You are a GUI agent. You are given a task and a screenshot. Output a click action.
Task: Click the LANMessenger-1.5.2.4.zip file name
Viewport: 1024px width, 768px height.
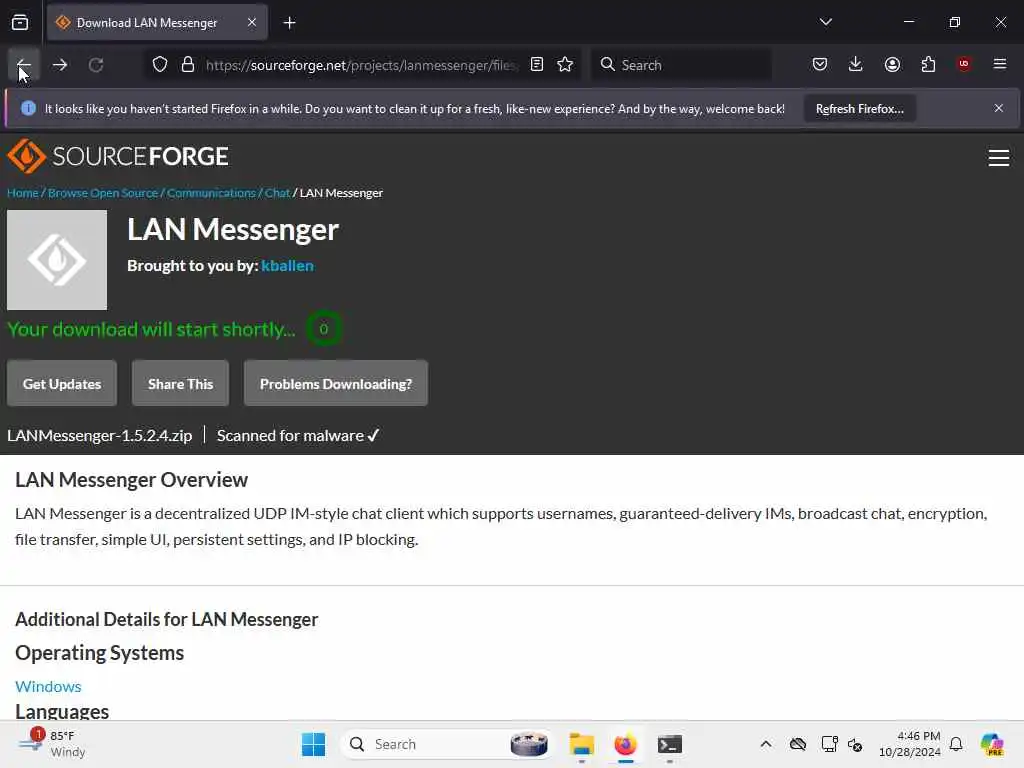pyautogui.click(x=100, y=436)
